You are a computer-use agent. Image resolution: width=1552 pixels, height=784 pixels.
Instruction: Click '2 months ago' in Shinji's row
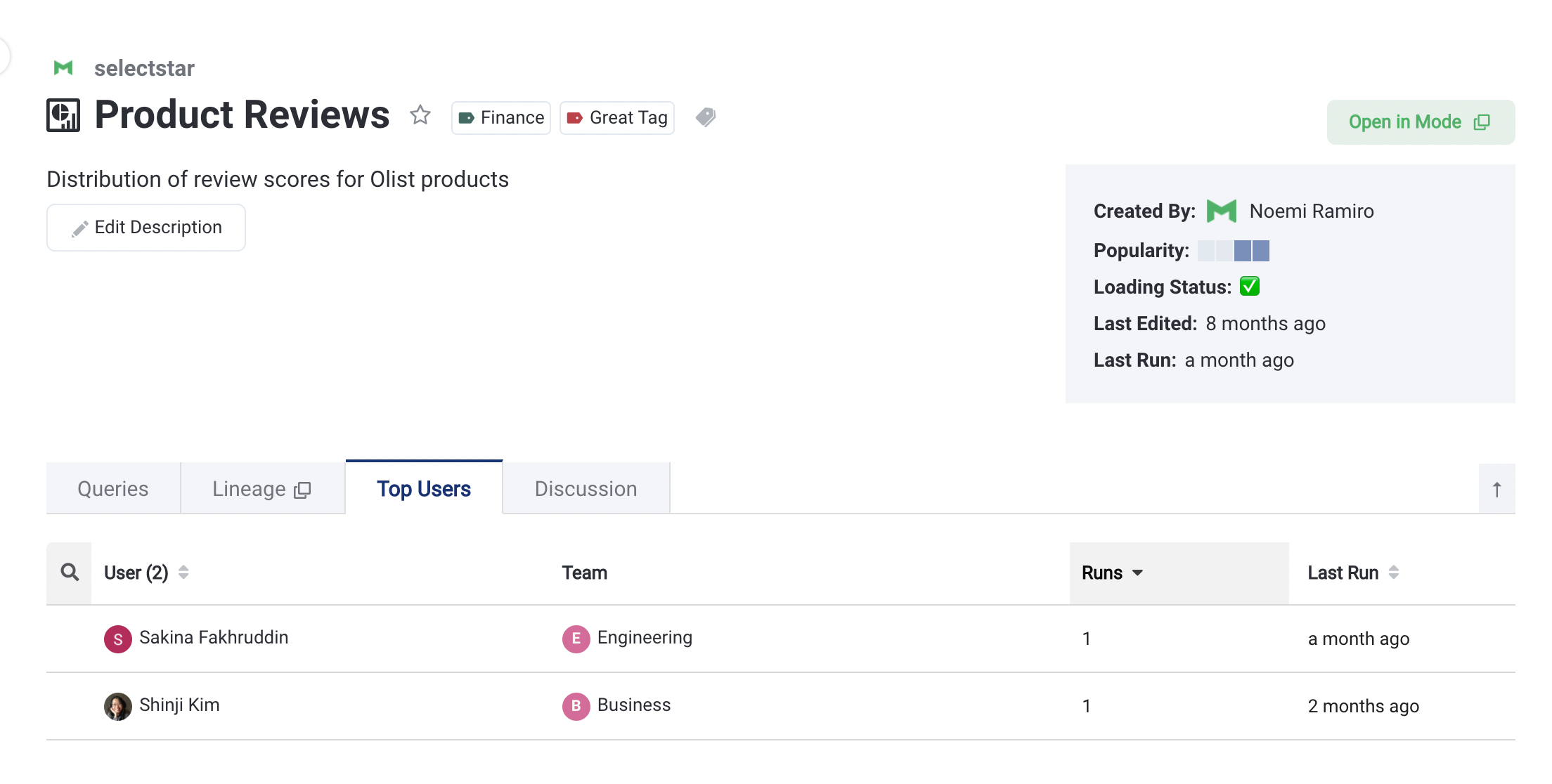click(1364, 706)
